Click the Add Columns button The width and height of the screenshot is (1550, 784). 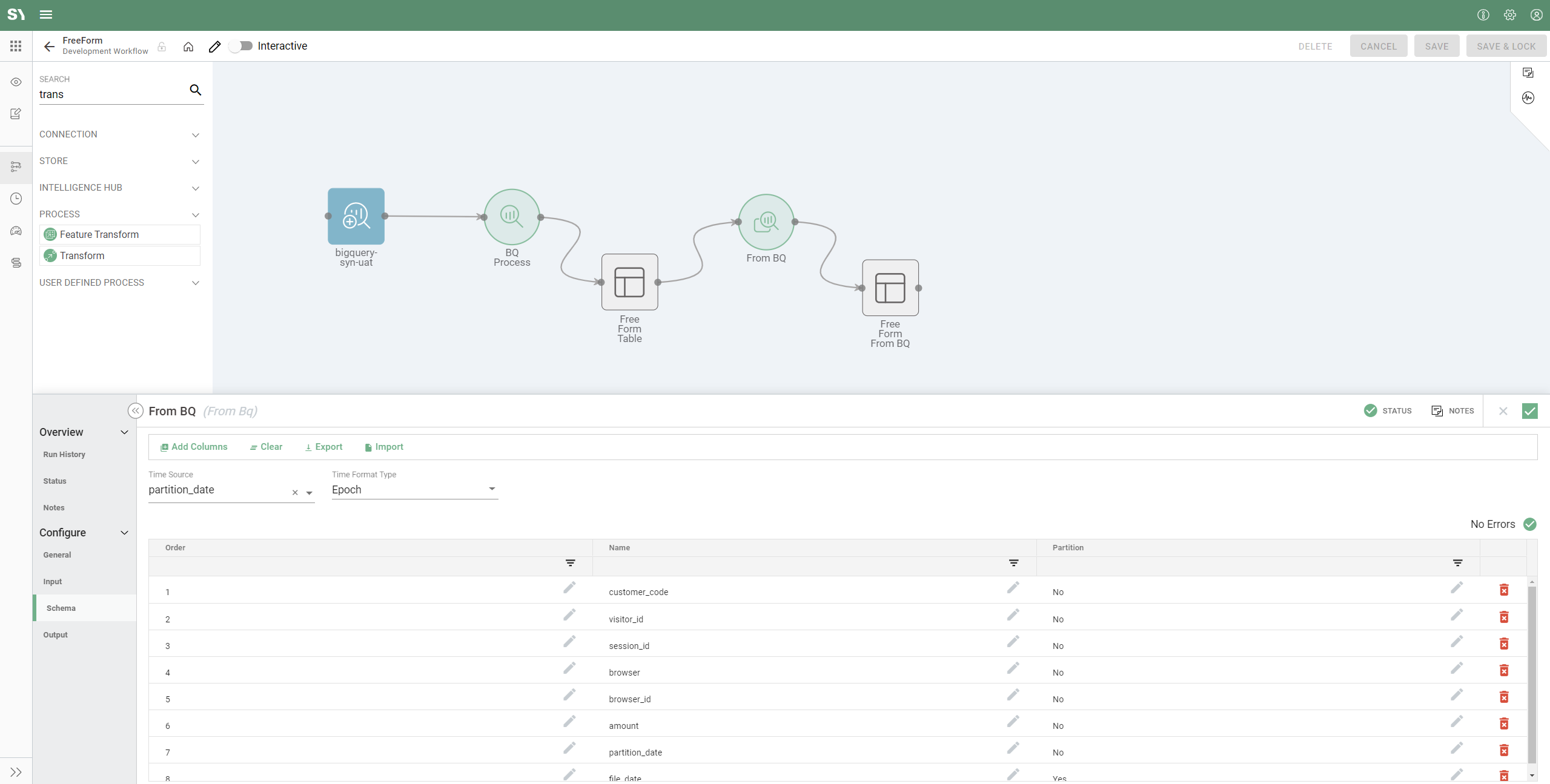click(x=194, y=447)
